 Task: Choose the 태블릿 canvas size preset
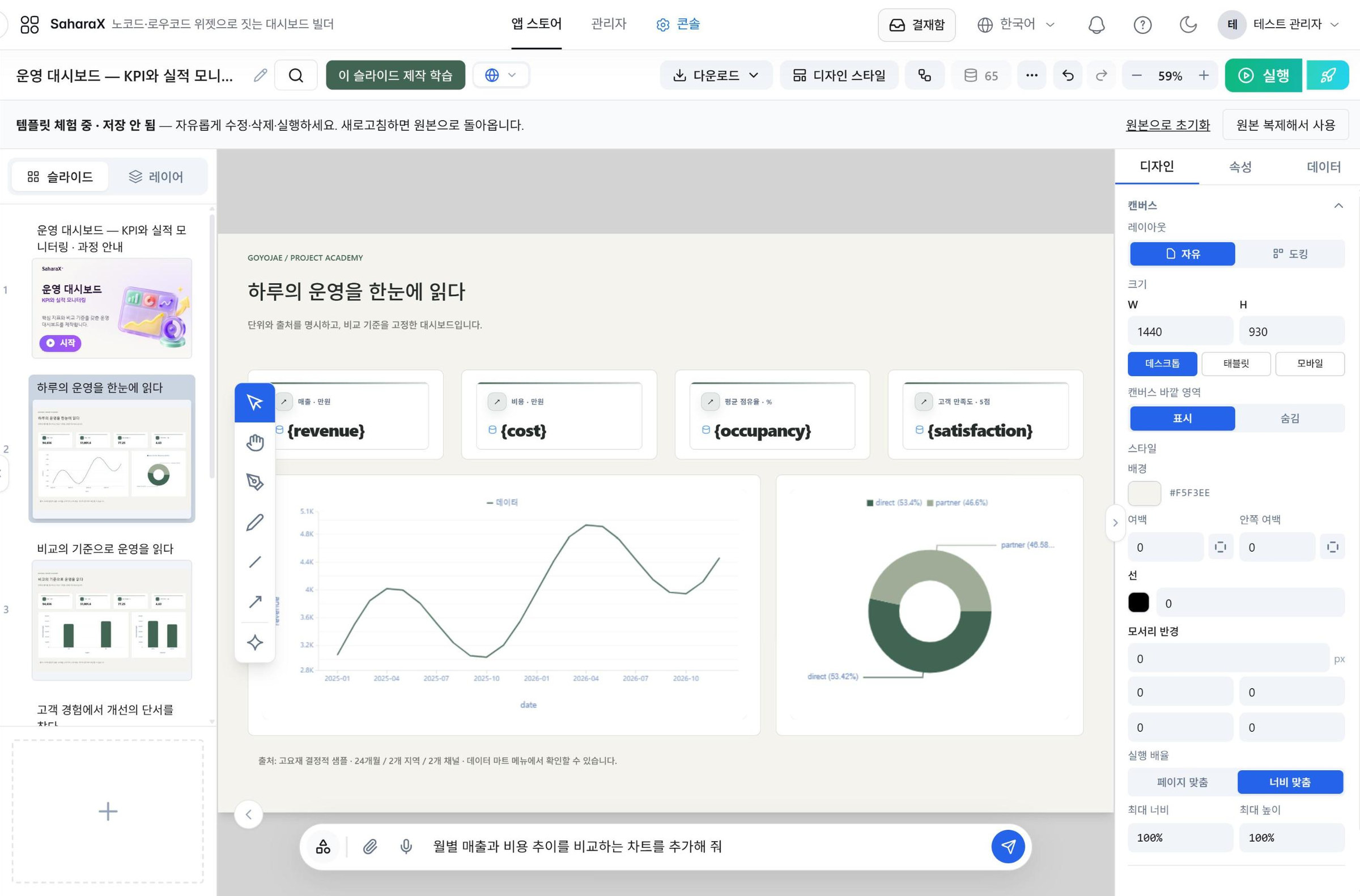pyautogui.click(x=1236, y=364)
